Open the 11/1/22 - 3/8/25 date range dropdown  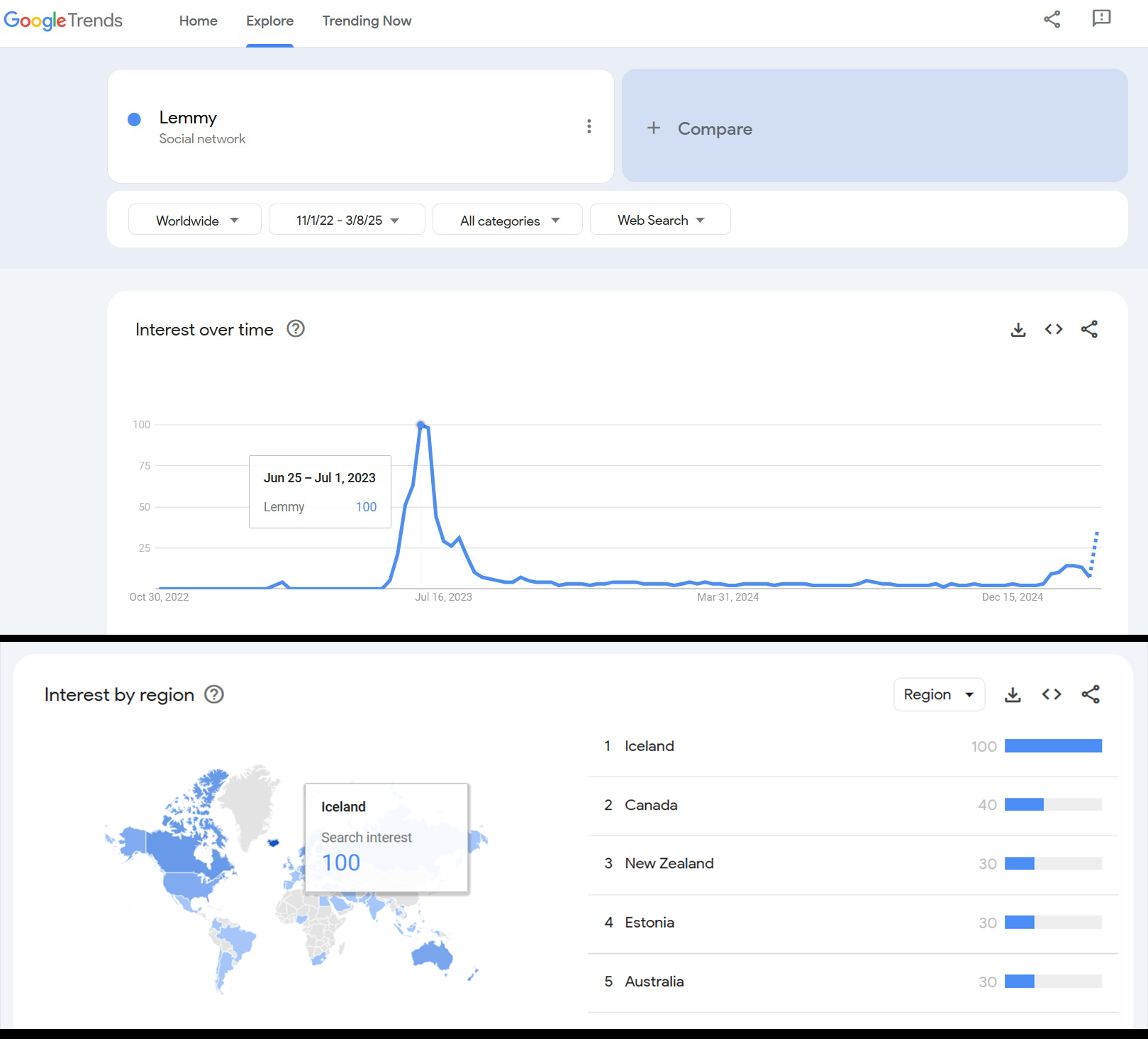point(347,221)
